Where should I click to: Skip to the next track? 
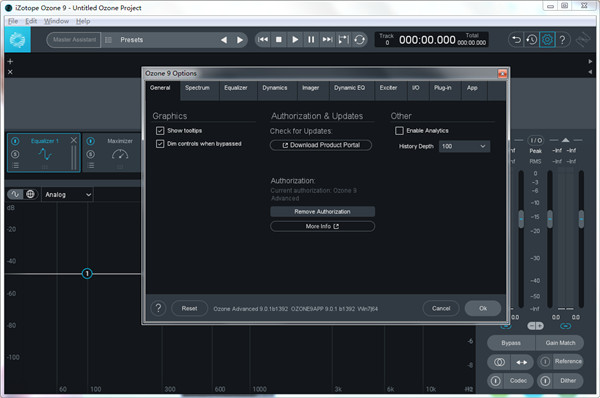(327, 39)
